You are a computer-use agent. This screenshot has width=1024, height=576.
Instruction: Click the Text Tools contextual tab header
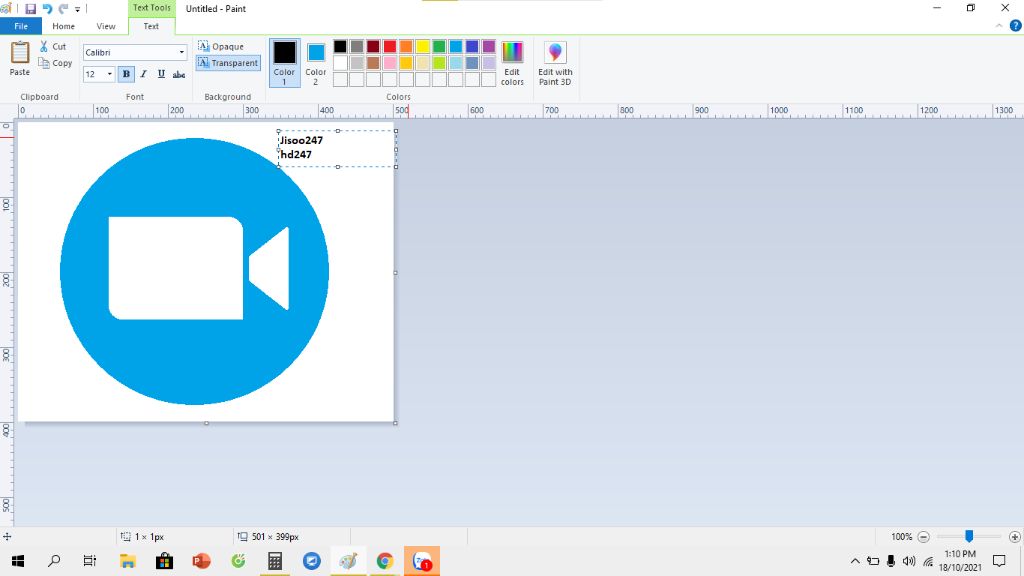152,8
